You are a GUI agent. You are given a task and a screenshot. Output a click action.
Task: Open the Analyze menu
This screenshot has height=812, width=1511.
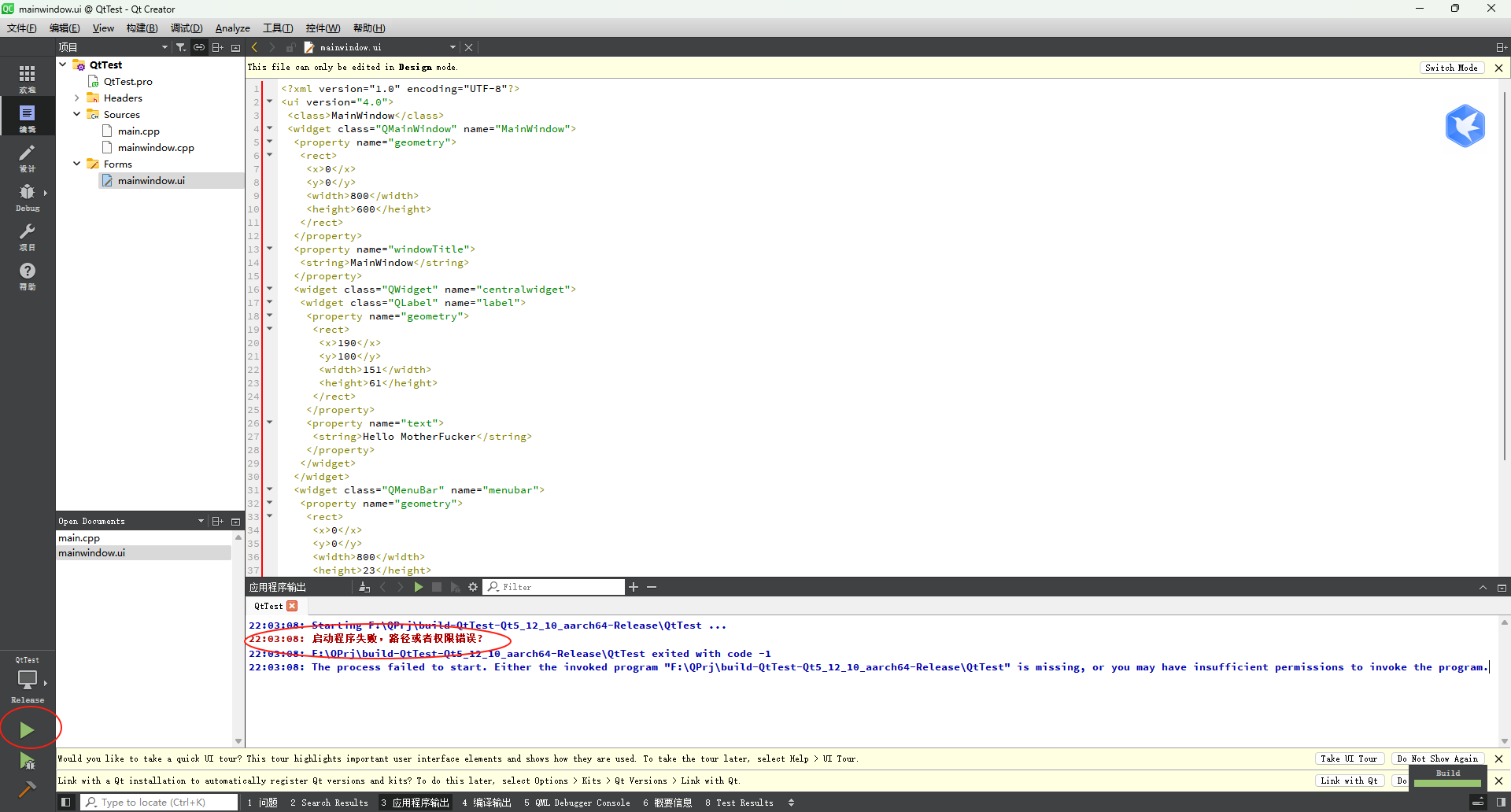(233, 28)
